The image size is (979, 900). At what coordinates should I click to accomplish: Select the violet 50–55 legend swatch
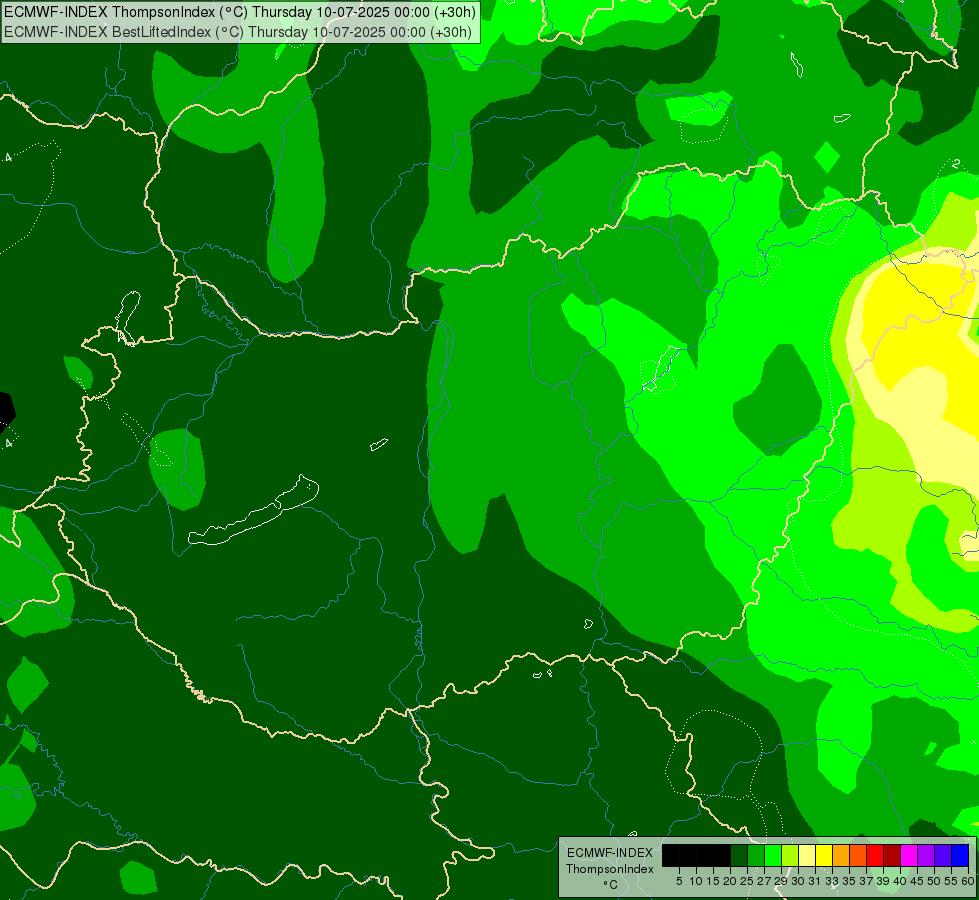click(943, 855)
